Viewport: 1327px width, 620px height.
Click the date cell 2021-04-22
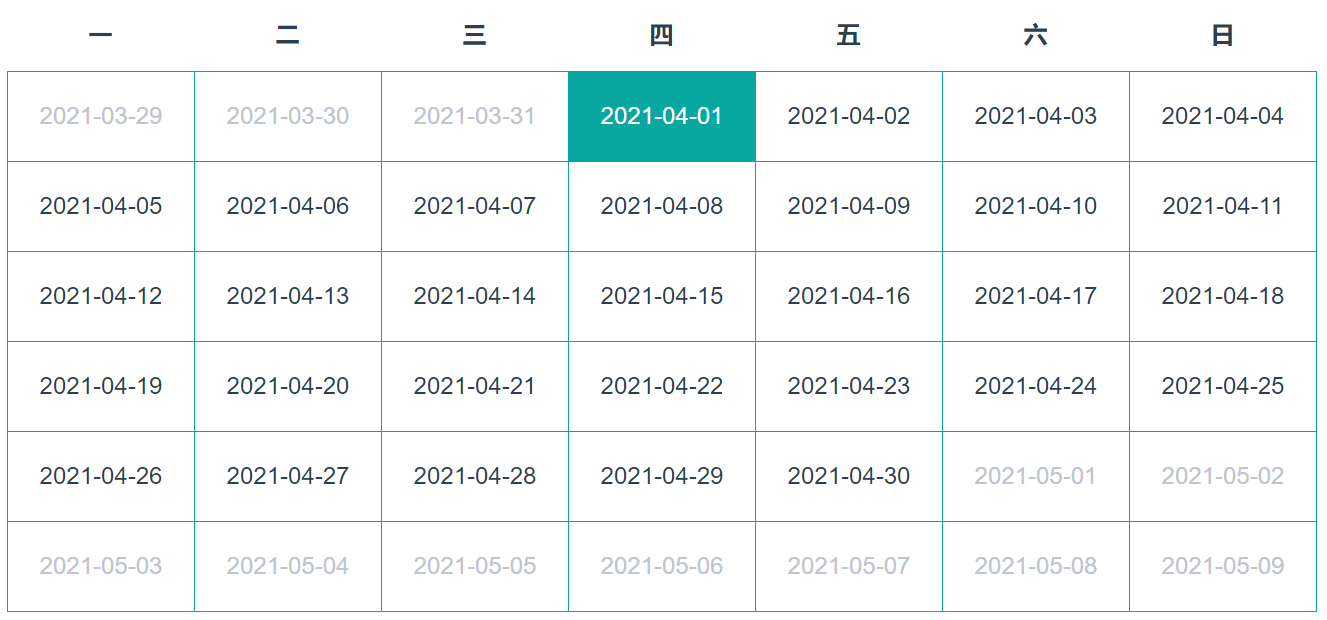pos(661,386)
